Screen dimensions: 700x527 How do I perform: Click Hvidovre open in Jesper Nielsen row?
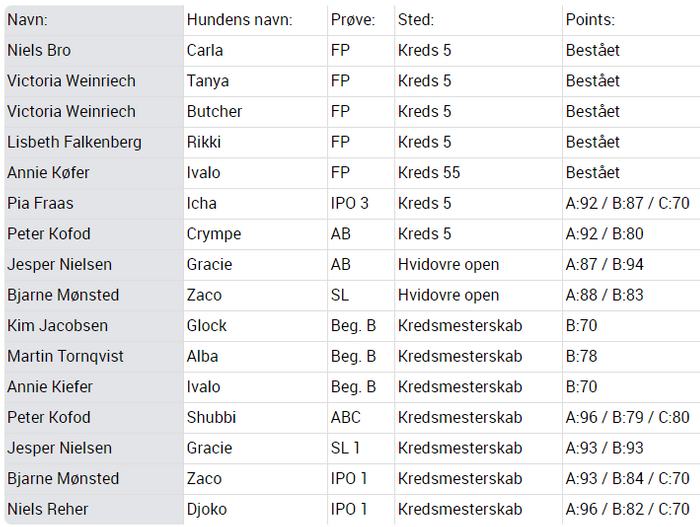point(448,264)
